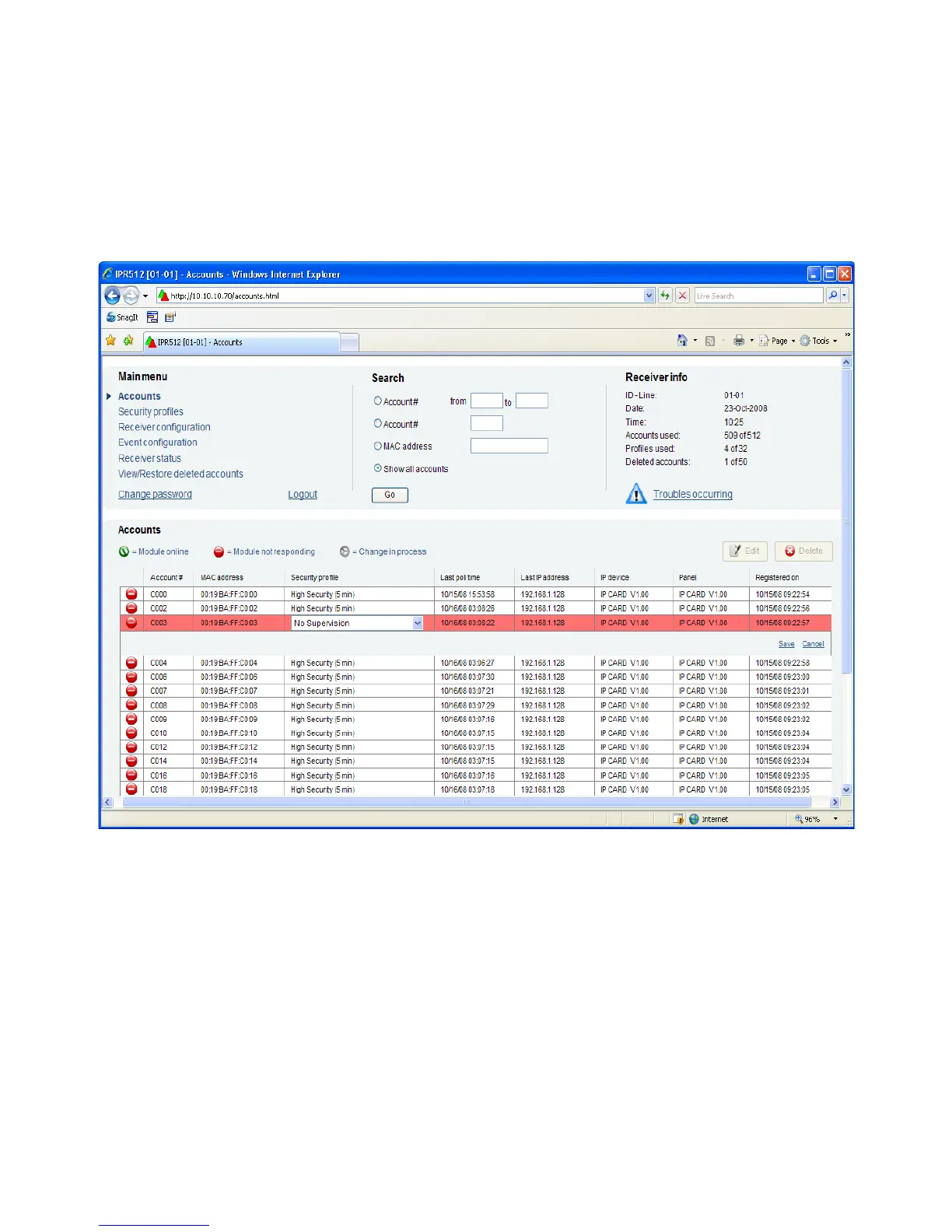Expand the address bar URL history dropdown
The image size is (952, 1232).
(x=649, y=296)
